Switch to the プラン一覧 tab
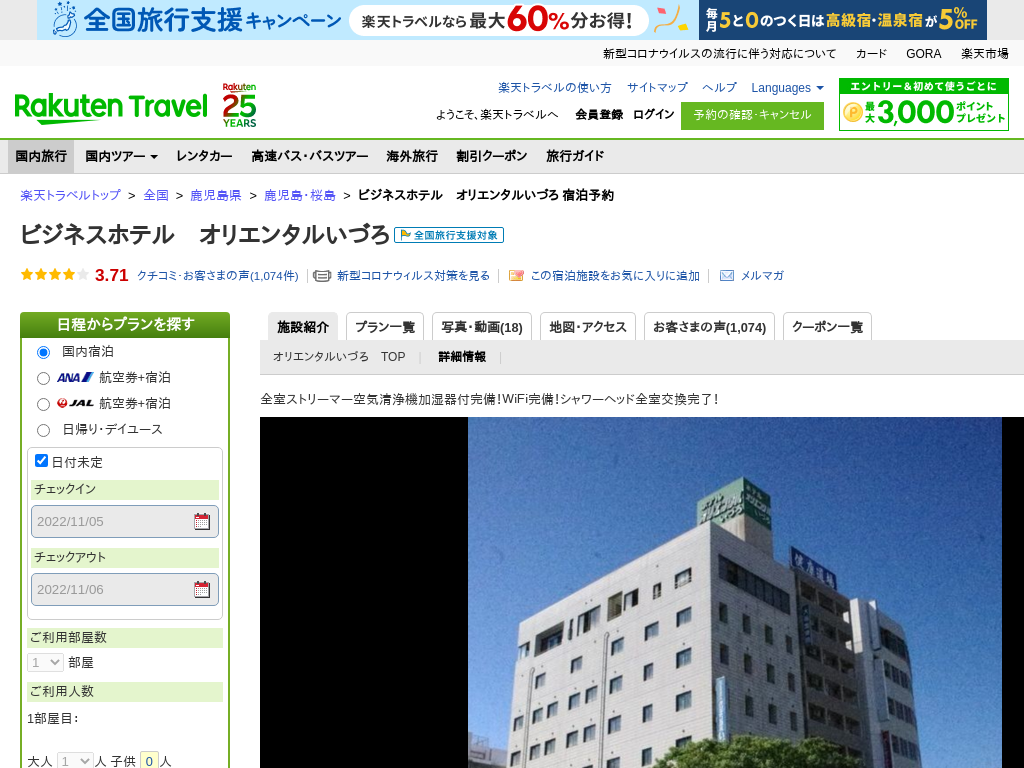Viewport: 1024px width, 768px height. point(385,327)
